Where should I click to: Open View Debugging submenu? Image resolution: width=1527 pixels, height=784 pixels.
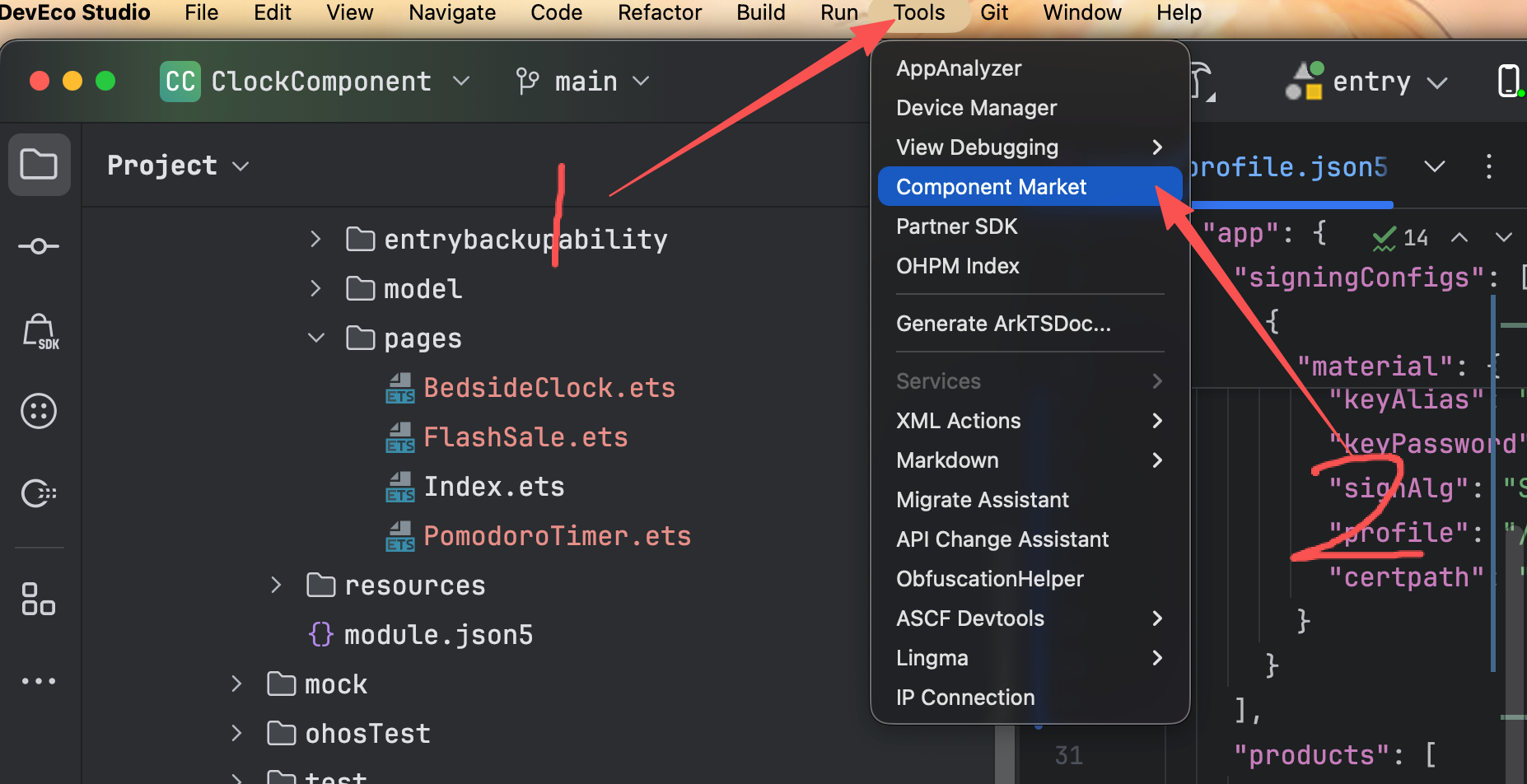click(1030, 147)
